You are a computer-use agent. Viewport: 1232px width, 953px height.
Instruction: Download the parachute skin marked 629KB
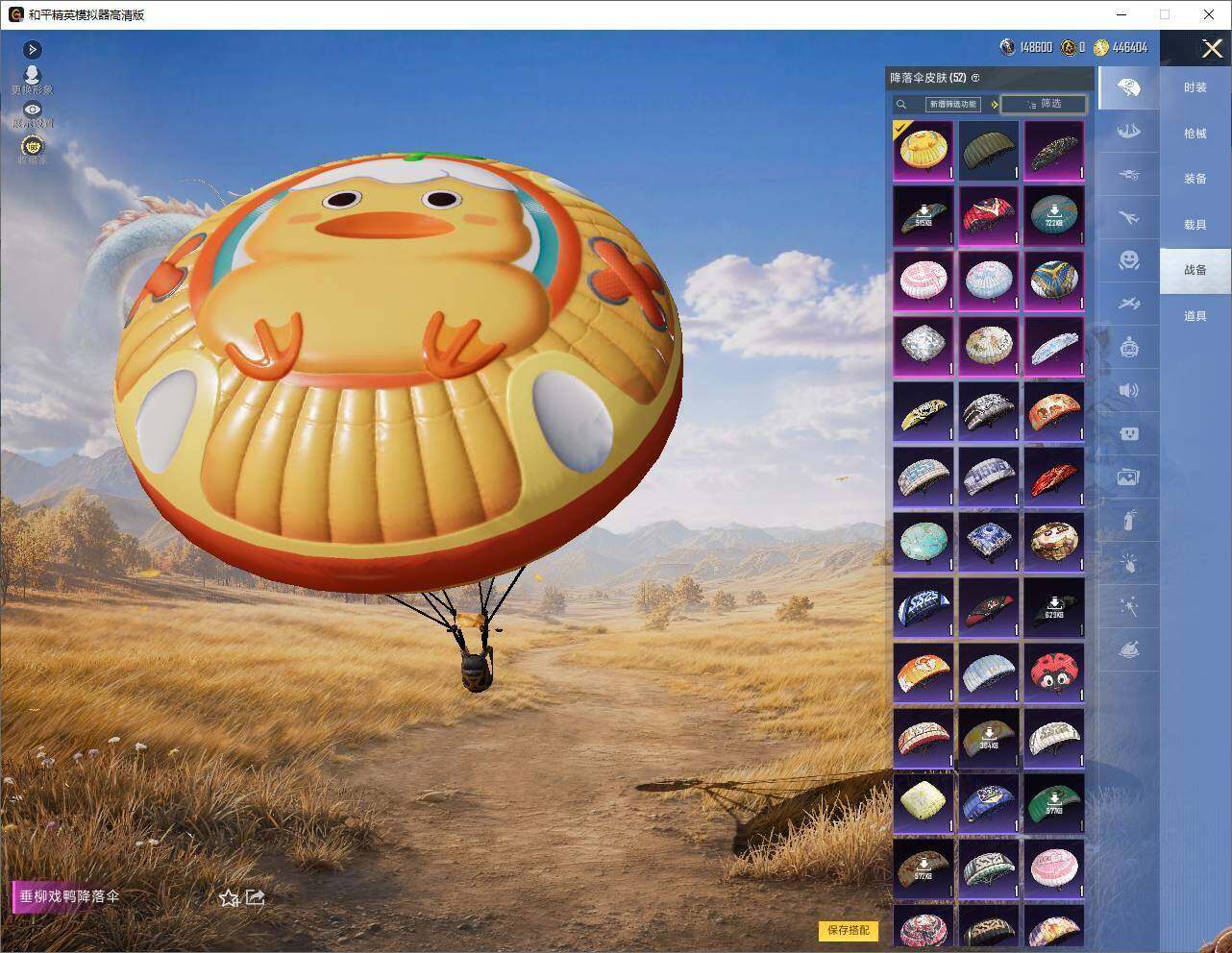click(x=1054, y=607)
